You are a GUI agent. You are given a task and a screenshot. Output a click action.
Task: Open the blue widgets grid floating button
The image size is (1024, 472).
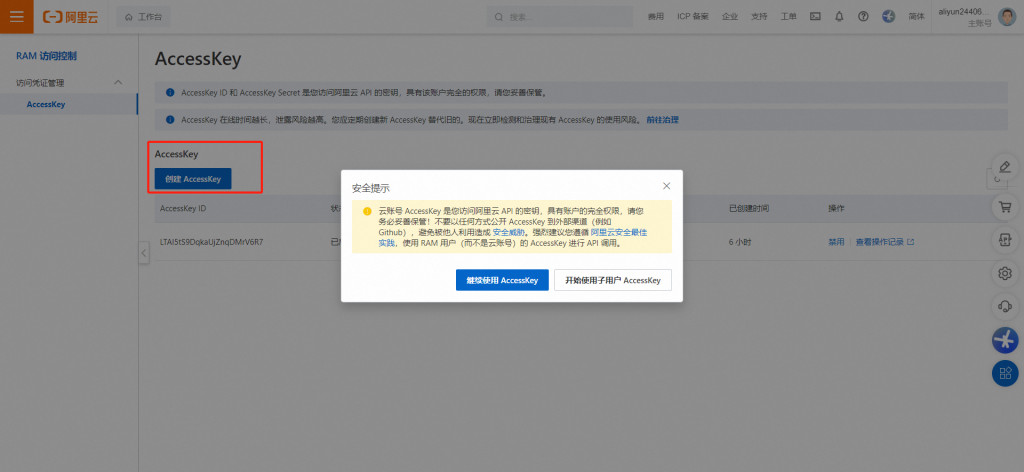[x=1005, y=373]
